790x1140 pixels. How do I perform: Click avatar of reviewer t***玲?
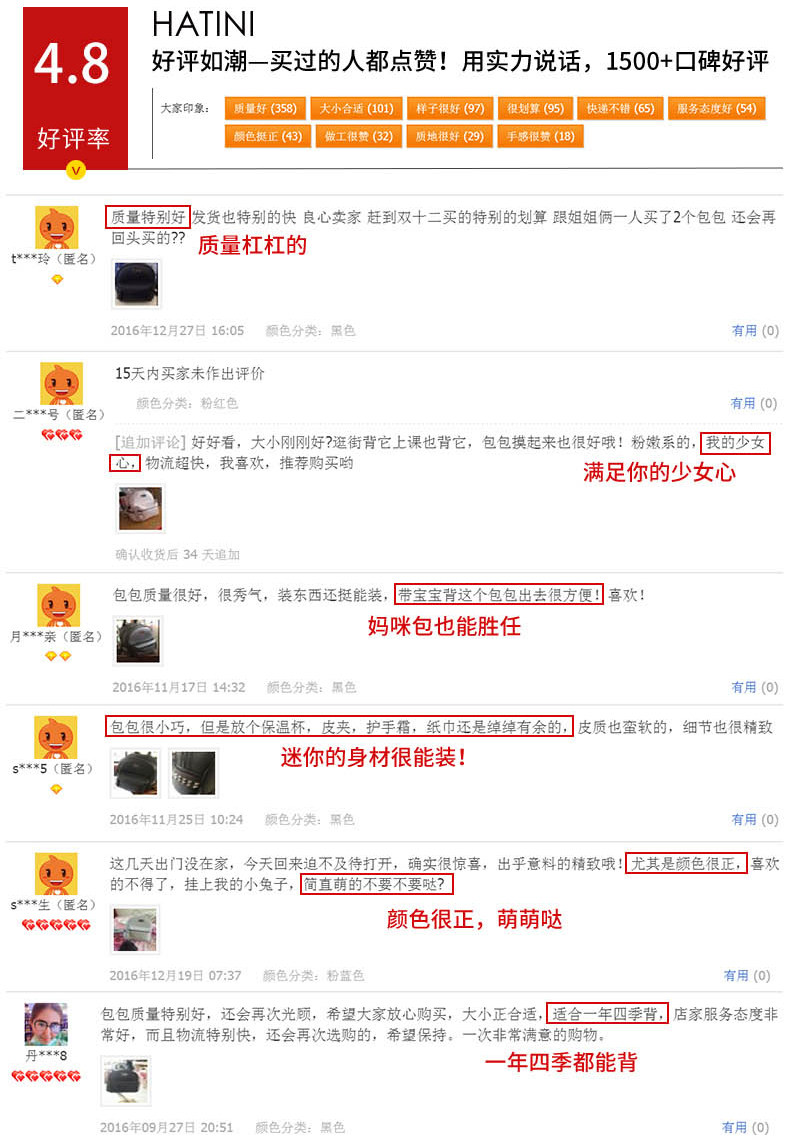(x=56, y=228)
